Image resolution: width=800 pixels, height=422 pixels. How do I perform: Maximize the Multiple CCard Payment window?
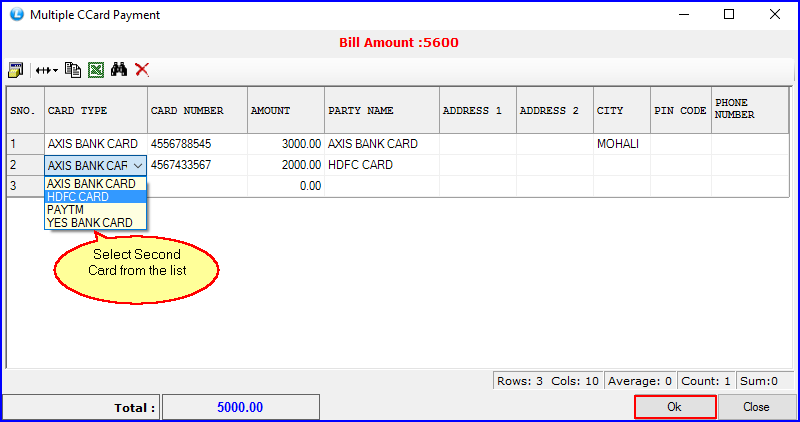(x=729, y=14)
